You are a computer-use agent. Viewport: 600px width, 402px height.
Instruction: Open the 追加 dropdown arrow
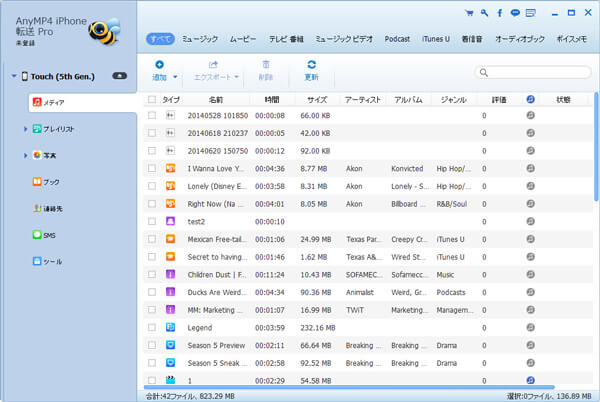(175, 77)
